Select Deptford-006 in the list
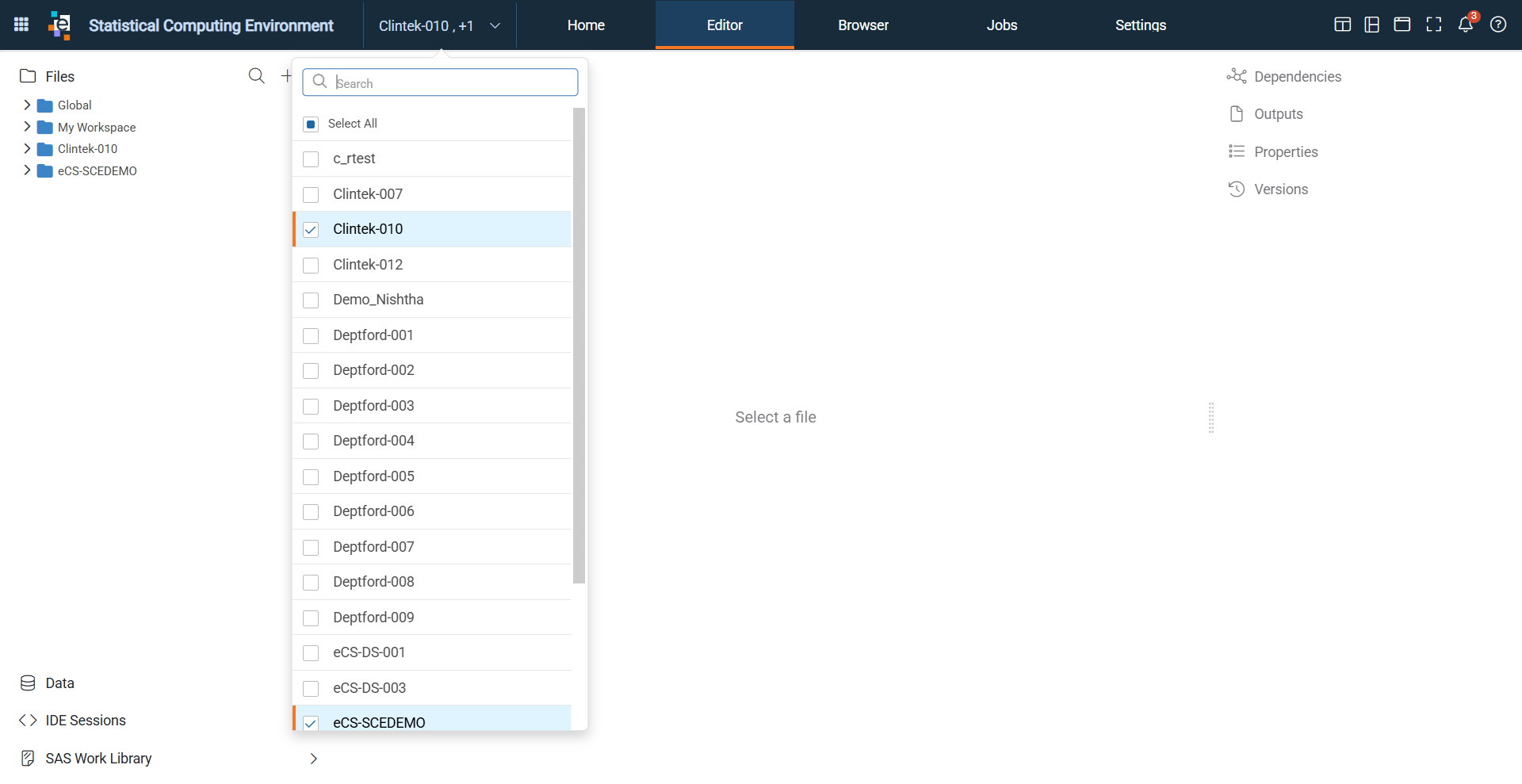This screenshot has height=784, width=1522. pos(432,511)
